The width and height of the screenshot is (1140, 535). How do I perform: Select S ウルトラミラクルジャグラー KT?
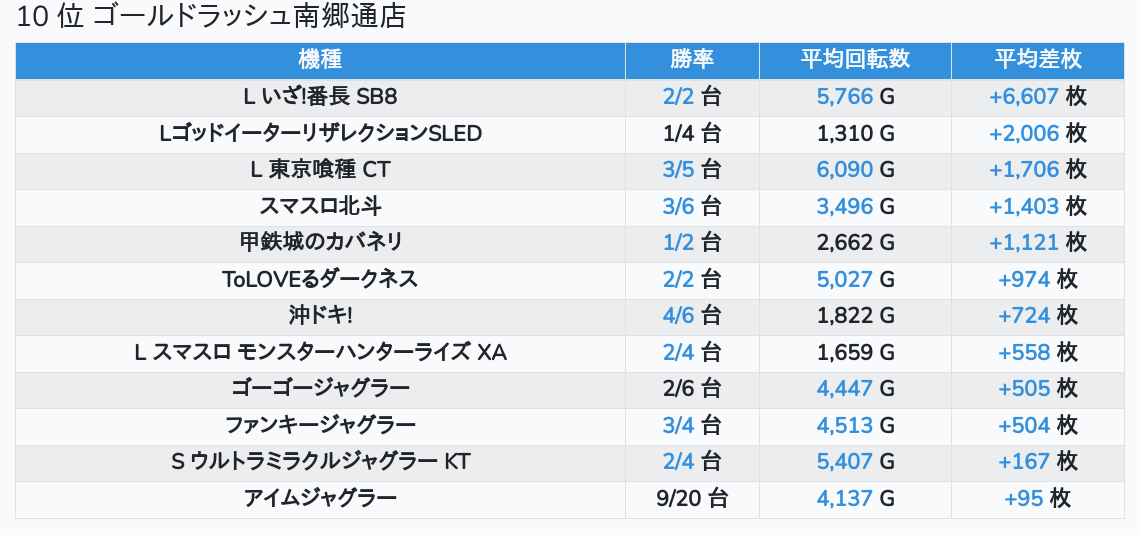coord(320,462)
